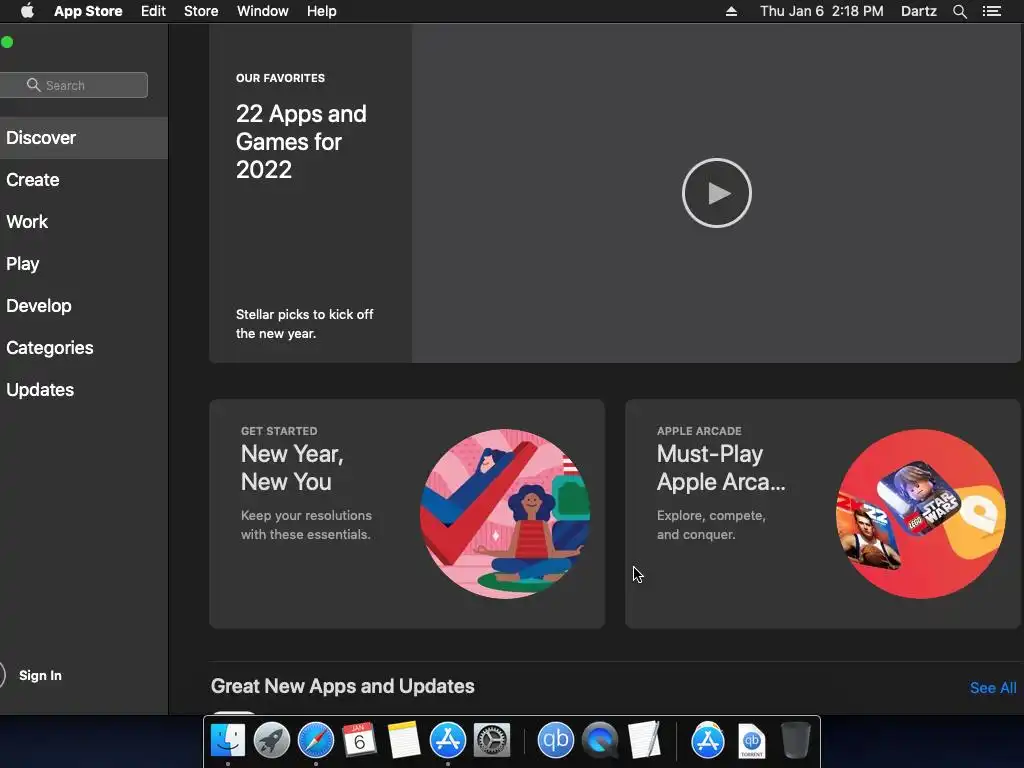The width and height of the screenshot is (1024, 768).
Task: Open the Window menu
Action: click(263, 11)
